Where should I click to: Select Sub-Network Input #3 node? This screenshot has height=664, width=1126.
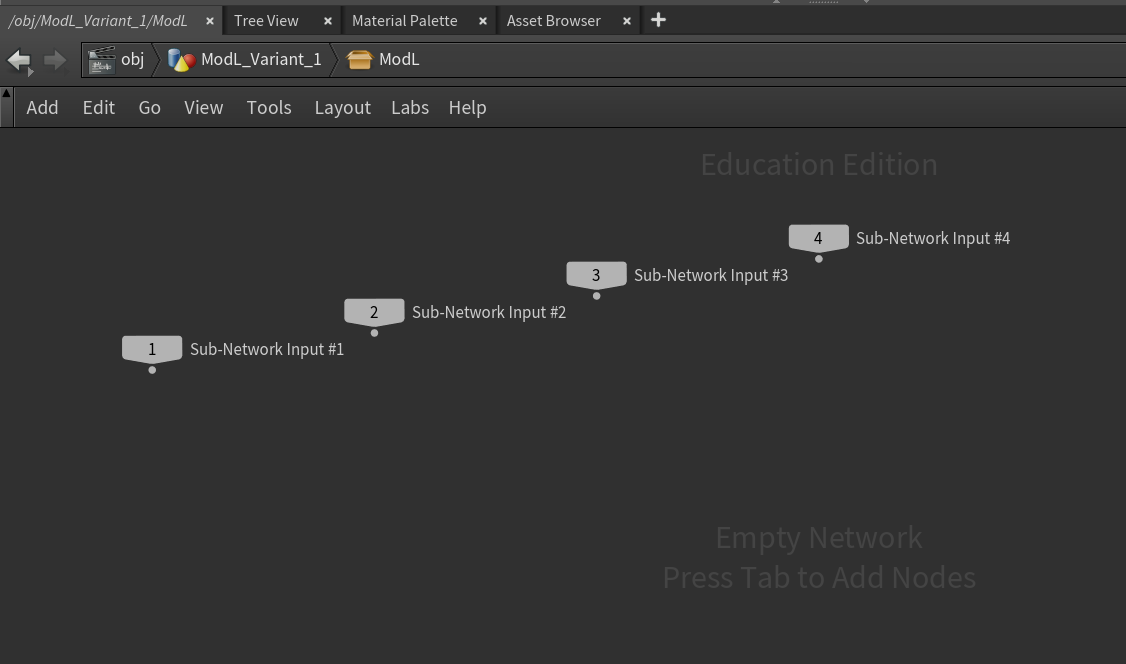pyautogui.click(x=596, y=275)
